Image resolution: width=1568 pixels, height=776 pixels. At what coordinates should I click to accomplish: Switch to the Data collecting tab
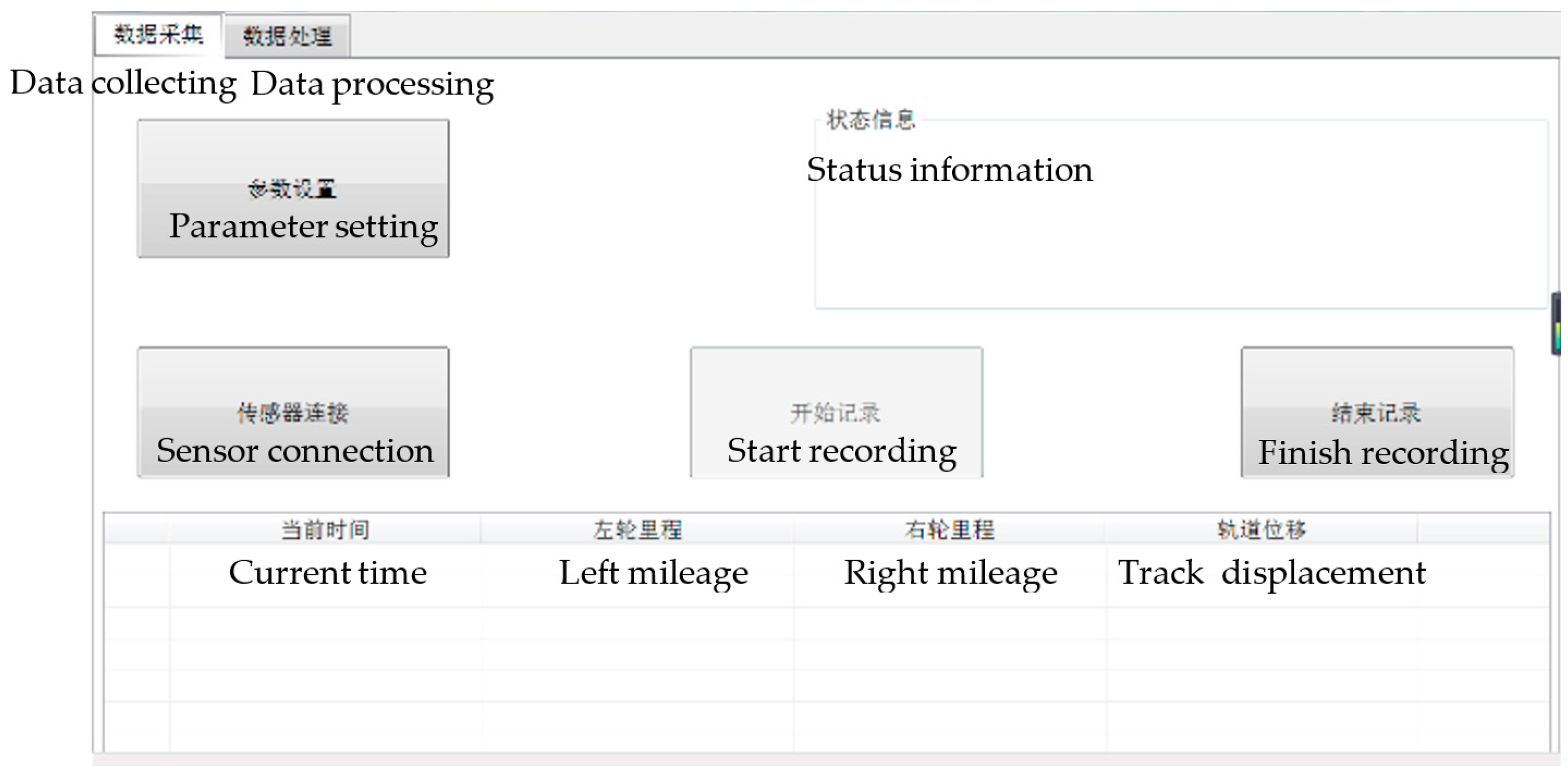tap(158, 35)
